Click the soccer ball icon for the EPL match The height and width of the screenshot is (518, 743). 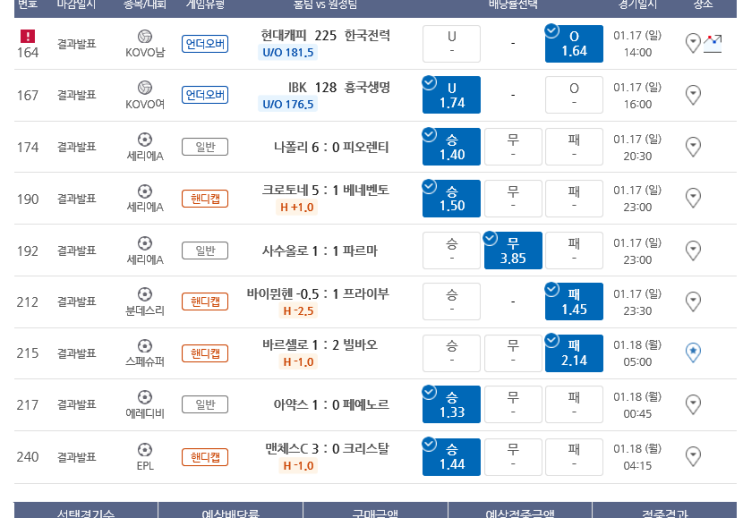(x=145, y=449)
